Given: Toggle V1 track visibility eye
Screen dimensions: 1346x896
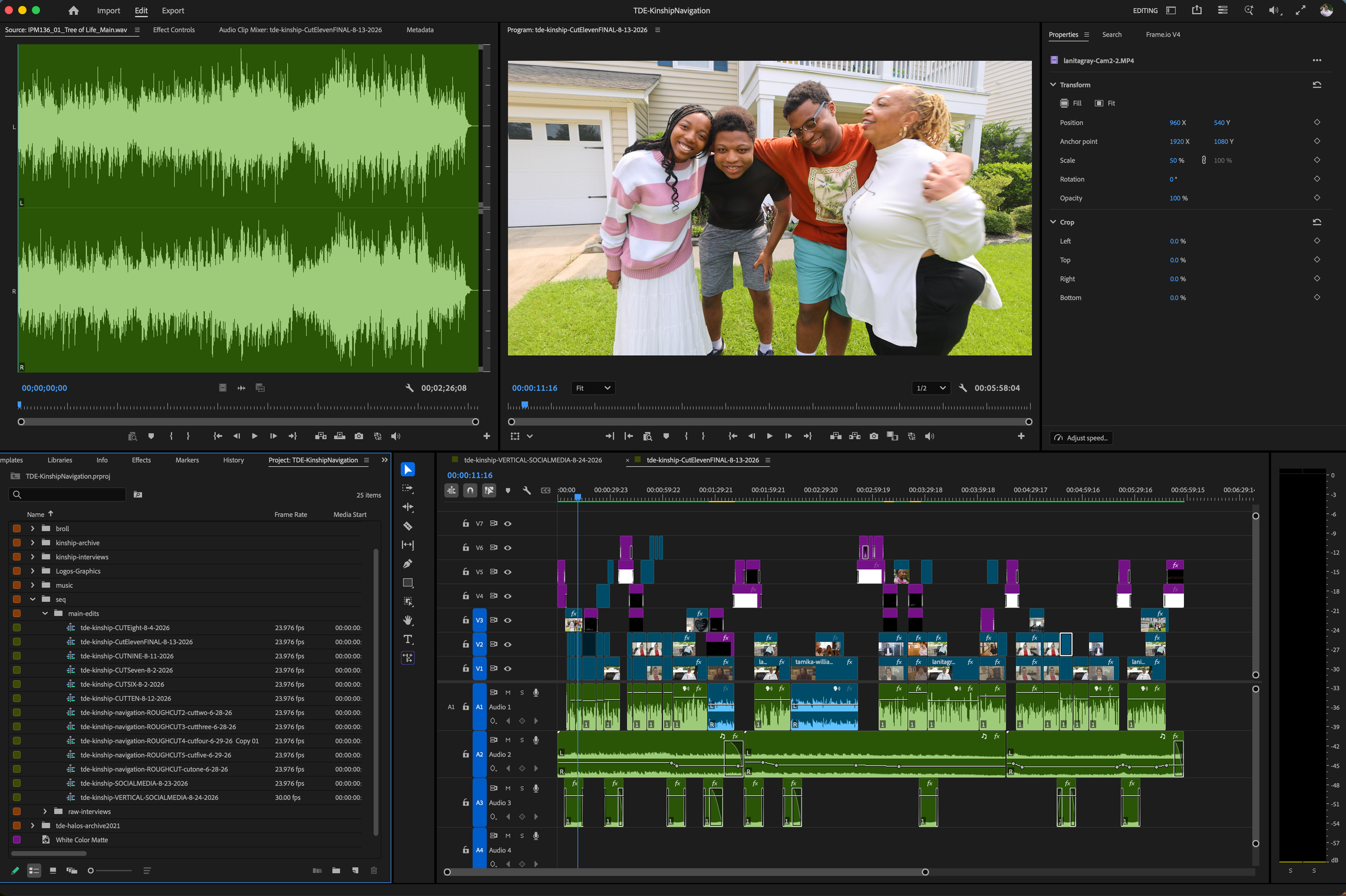Looking at the screenshot, I should tap(507, 668).
